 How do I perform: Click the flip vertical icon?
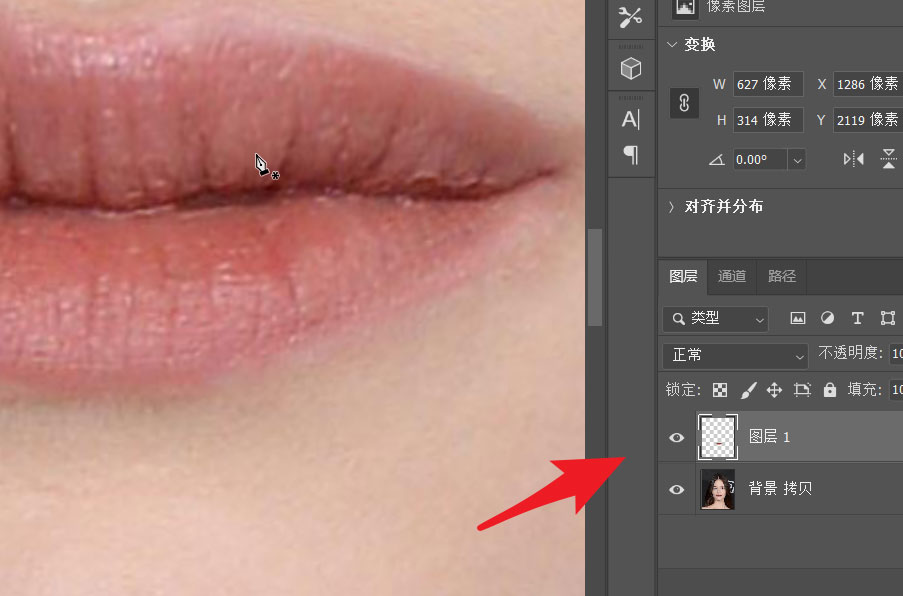889,158
